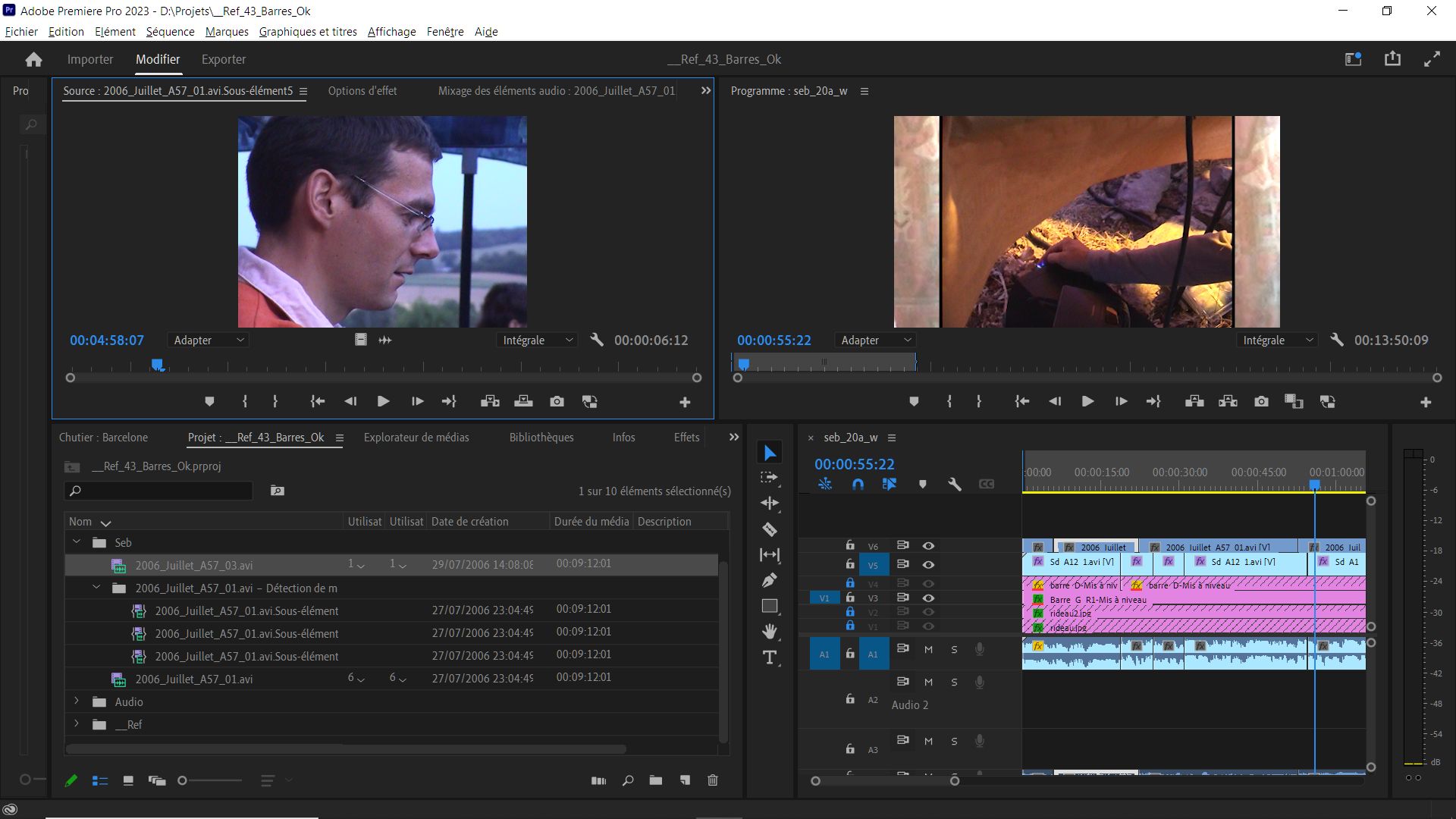This screenshot has width=1456, height=819.
Task: Delete selected item with trash icon
Action: click(712, 780)
